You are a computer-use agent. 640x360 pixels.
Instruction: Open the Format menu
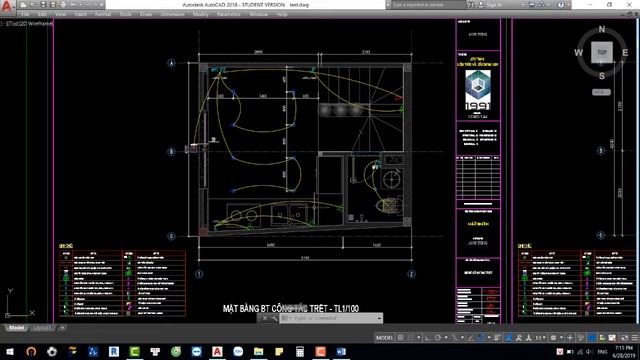pos(103,14)
